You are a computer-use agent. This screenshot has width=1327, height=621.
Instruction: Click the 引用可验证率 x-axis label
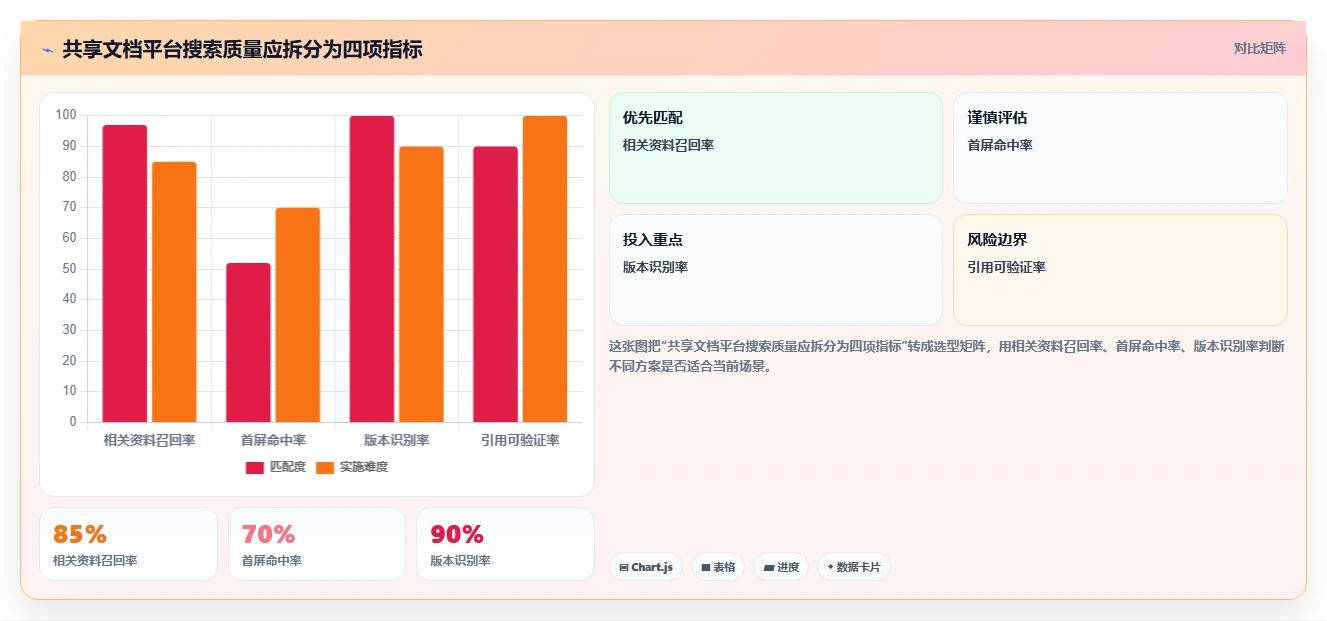click(x=520, y=440)
